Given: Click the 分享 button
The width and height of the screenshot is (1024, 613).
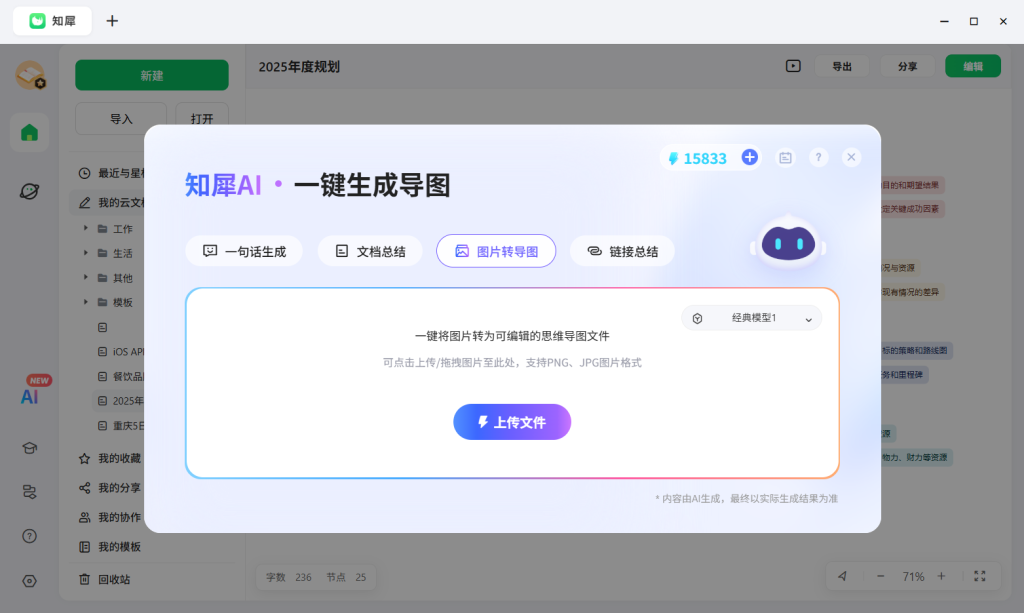Looking at the screenshot, I should 907,67.
